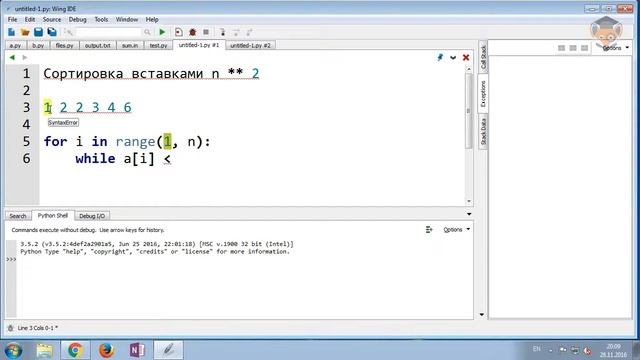Click 'Line 3 Cols 0-1' status text

(x=38, y=328)
